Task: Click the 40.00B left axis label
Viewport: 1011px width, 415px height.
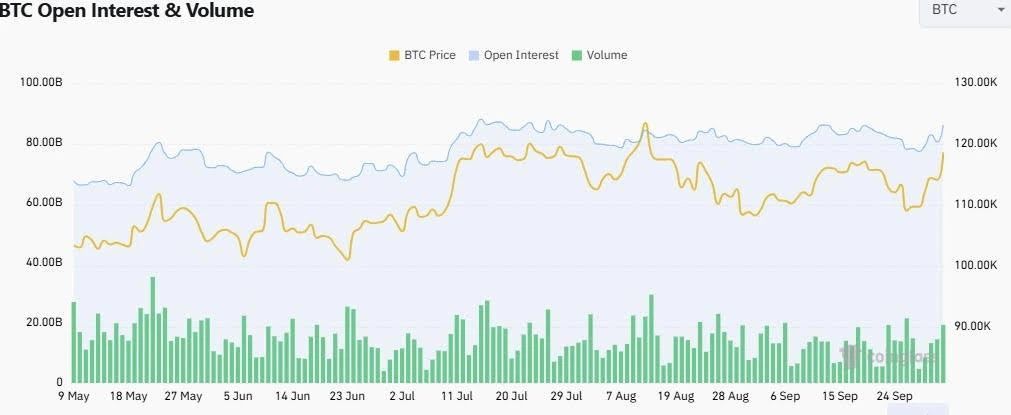Action: (x=42, y=262)
